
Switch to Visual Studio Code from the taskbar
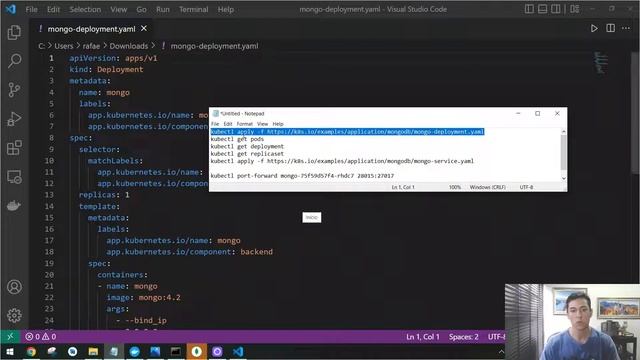point(238,351)
